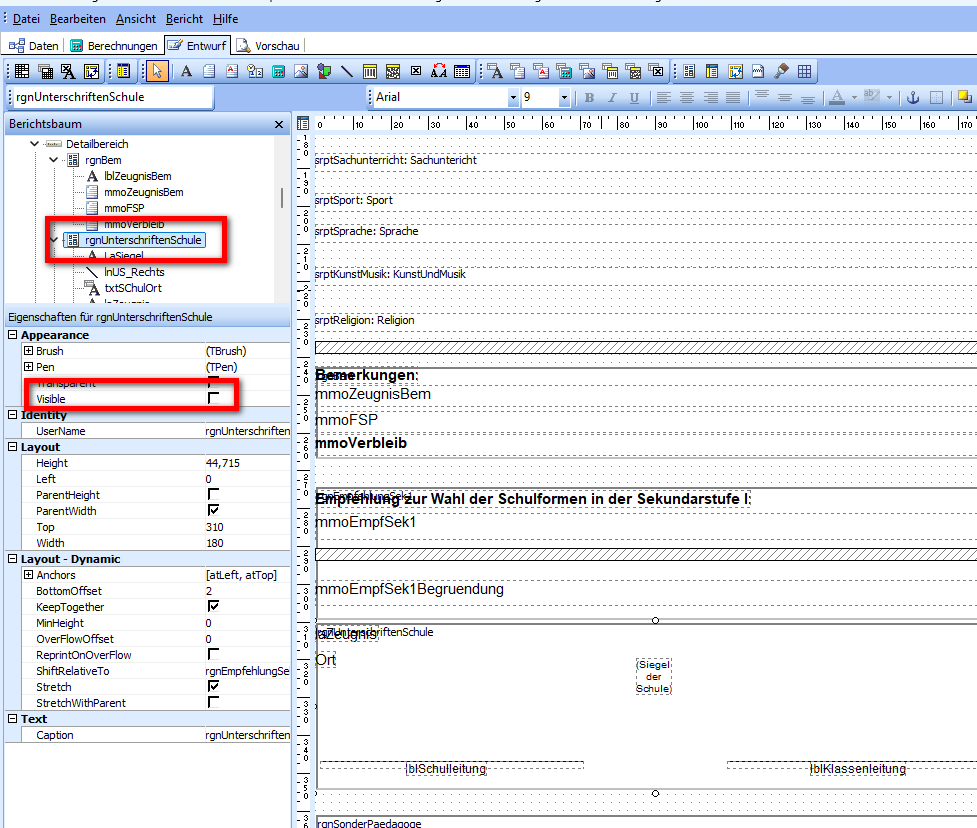This screenshot has width=977, height=828.
Task: Select the Shape component tool
Action: (x=324, y=71)
